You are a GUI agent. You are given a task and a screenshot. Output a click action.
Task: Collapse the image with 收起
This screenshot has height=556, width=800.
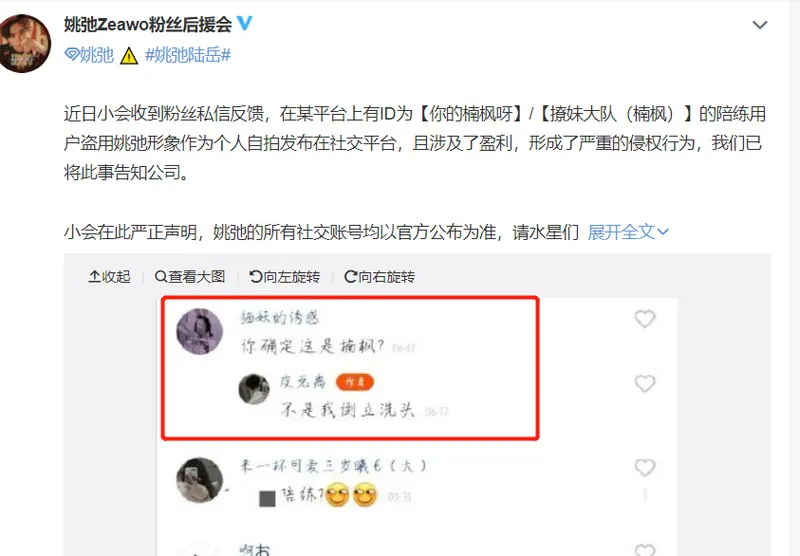coord(109,276)
